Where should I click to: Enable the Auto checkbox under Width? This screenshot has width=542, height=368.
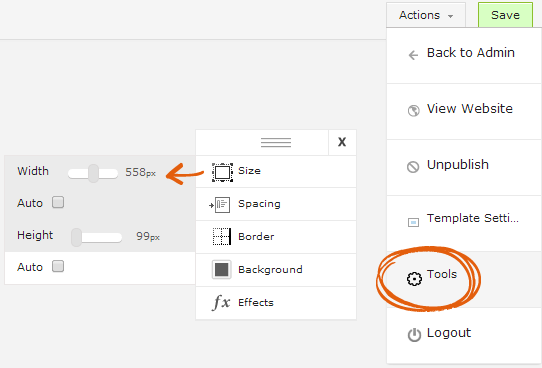tap(58, 202)
